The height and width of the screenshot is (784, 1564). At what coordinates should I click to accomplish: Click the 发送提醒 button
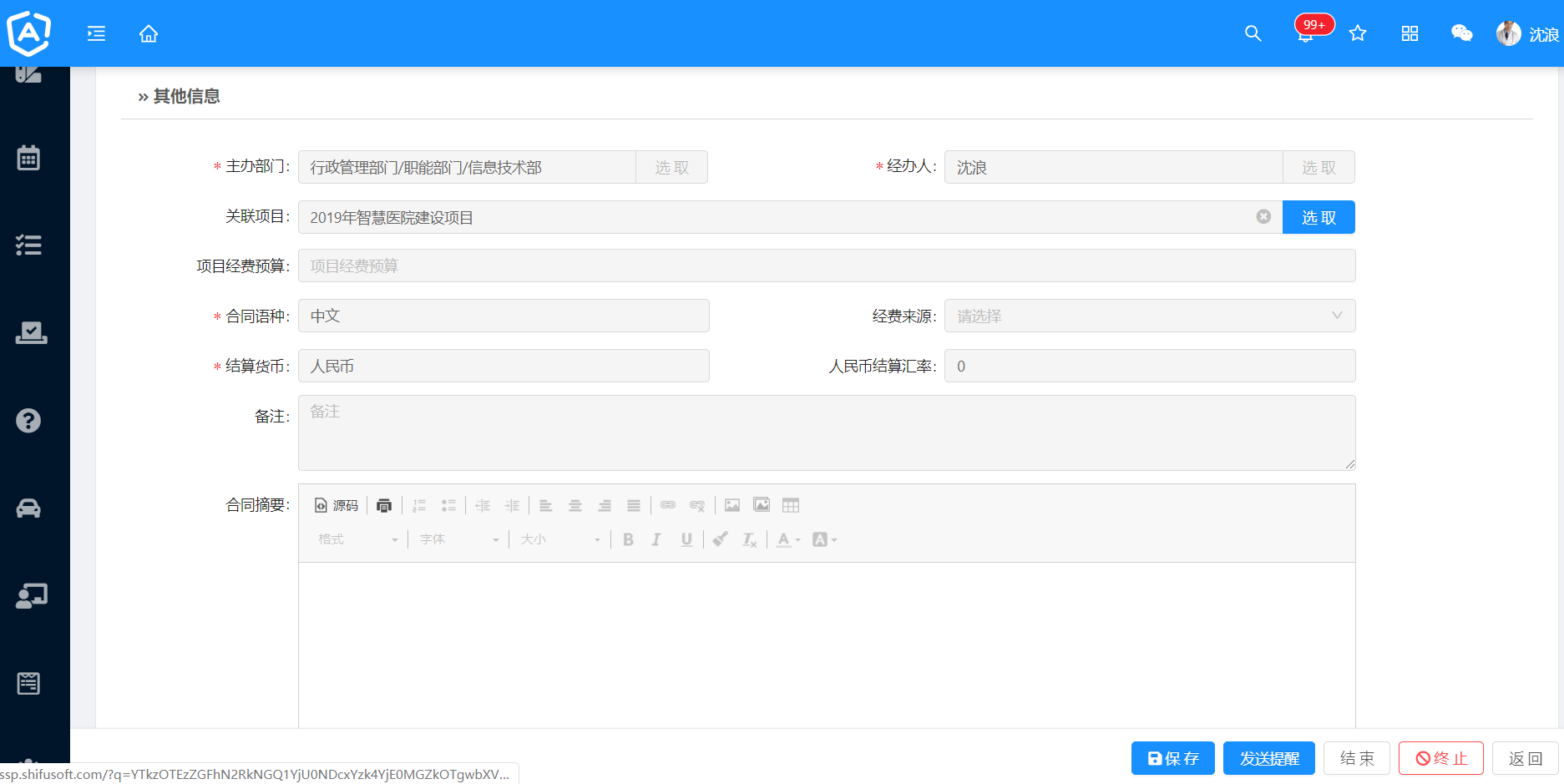coord(1269,758)
